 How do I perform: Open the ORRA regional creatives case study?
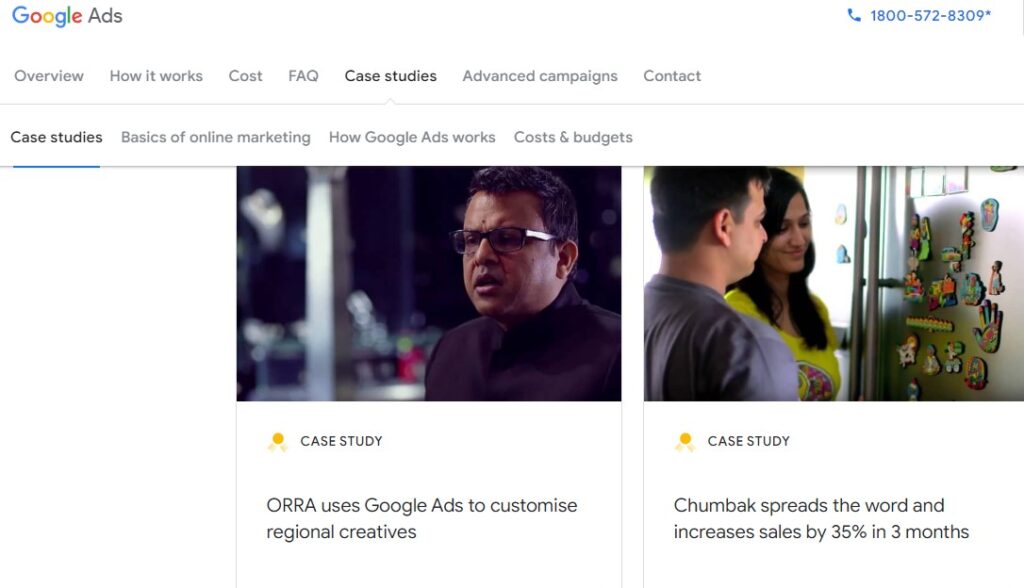click(420, 518)
